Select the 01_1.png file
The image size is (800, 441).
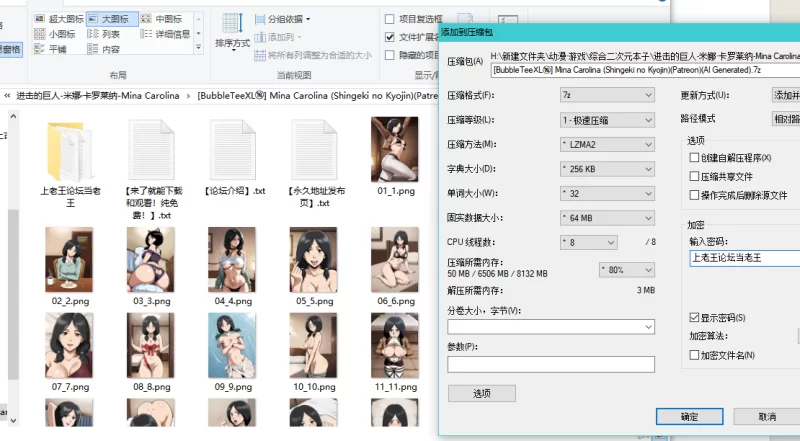[395, 156]
